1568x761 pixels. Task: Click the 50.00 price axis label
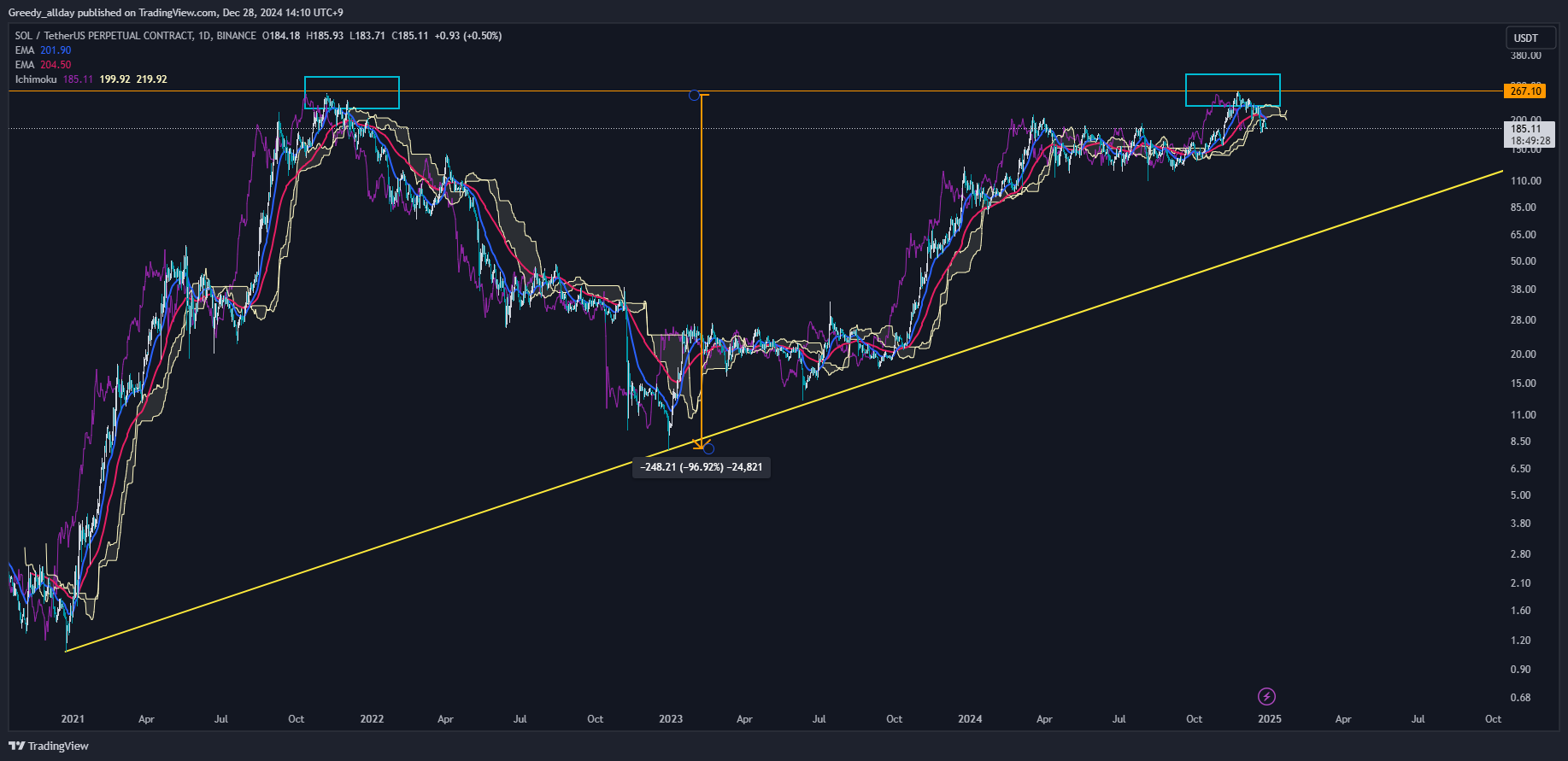point(1524,261)
